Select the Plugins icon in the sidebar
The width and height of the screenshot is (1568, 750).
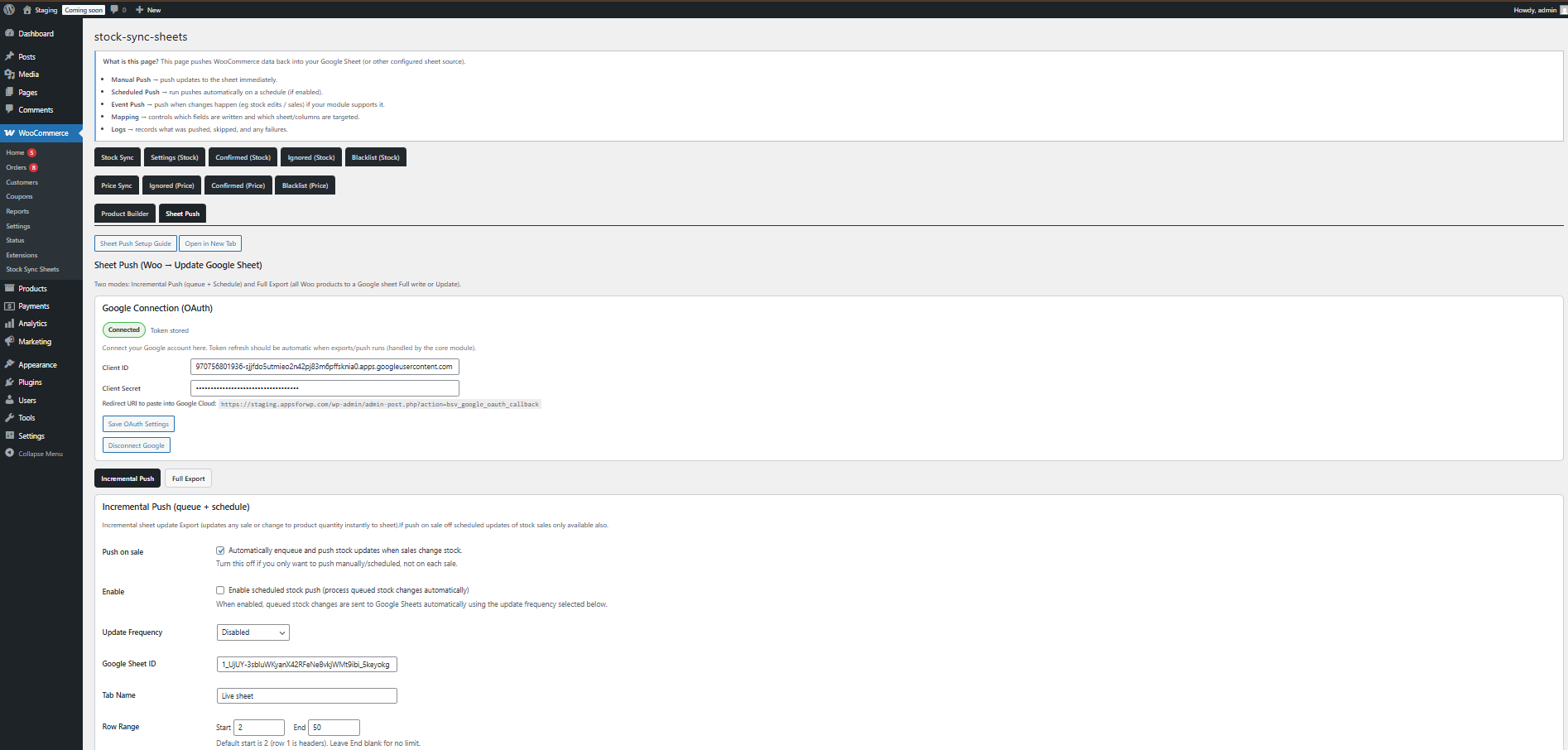[x=11, y=382]
